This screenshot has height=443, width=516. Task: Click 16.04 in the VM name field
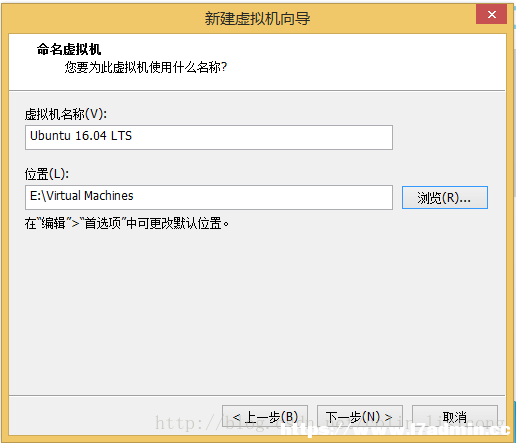point(91,136)
